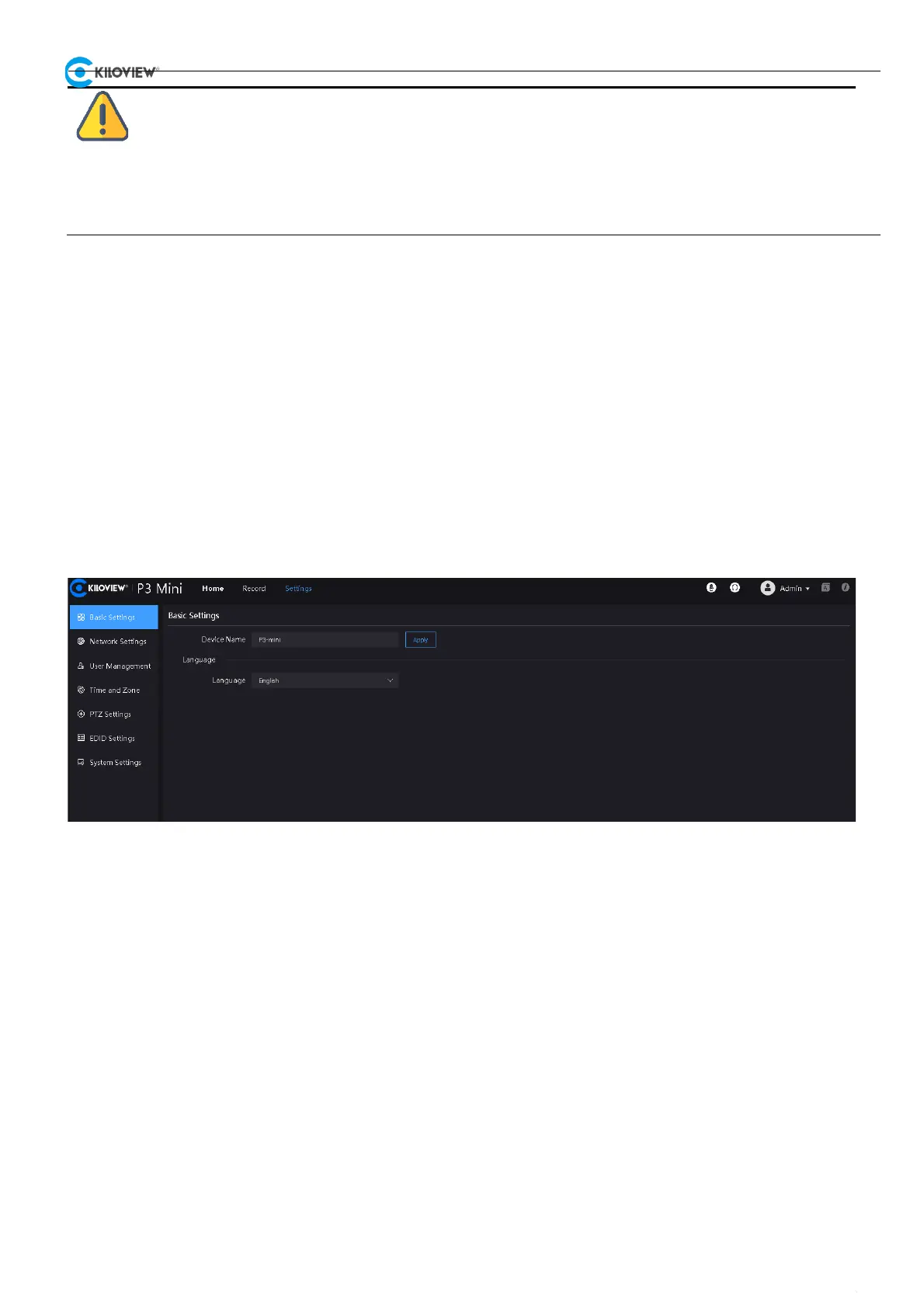The image size is (924, 1308).
Task: Open the Language dropdown showing English
Action: (x=325, y=680)
